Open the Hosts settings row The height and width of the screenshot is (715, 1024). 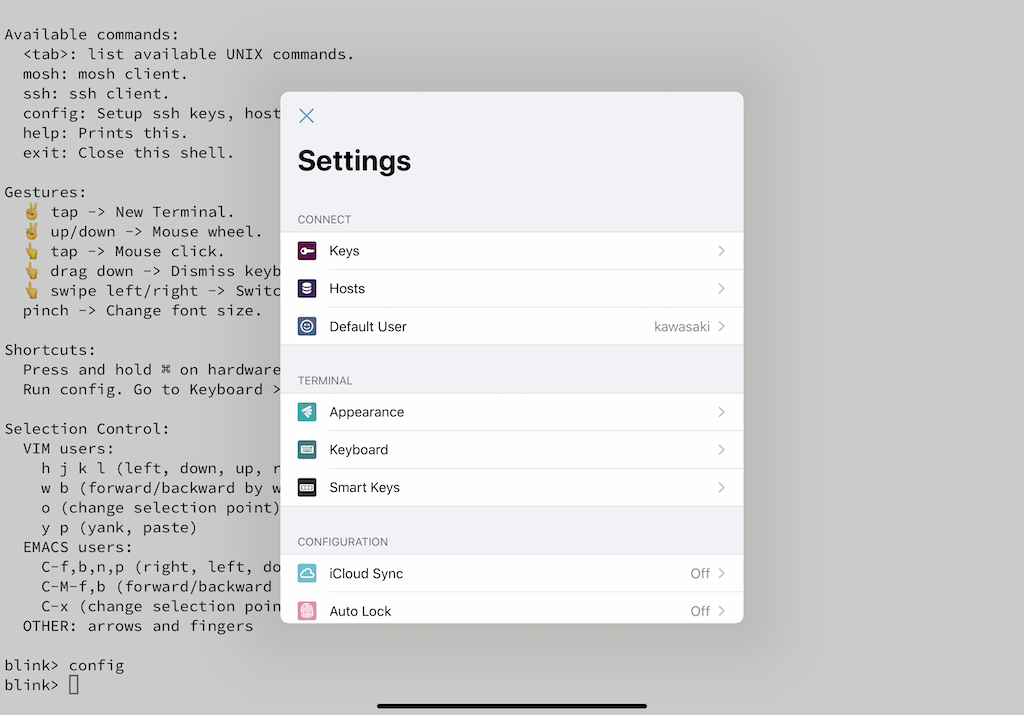tap(512, 289)
